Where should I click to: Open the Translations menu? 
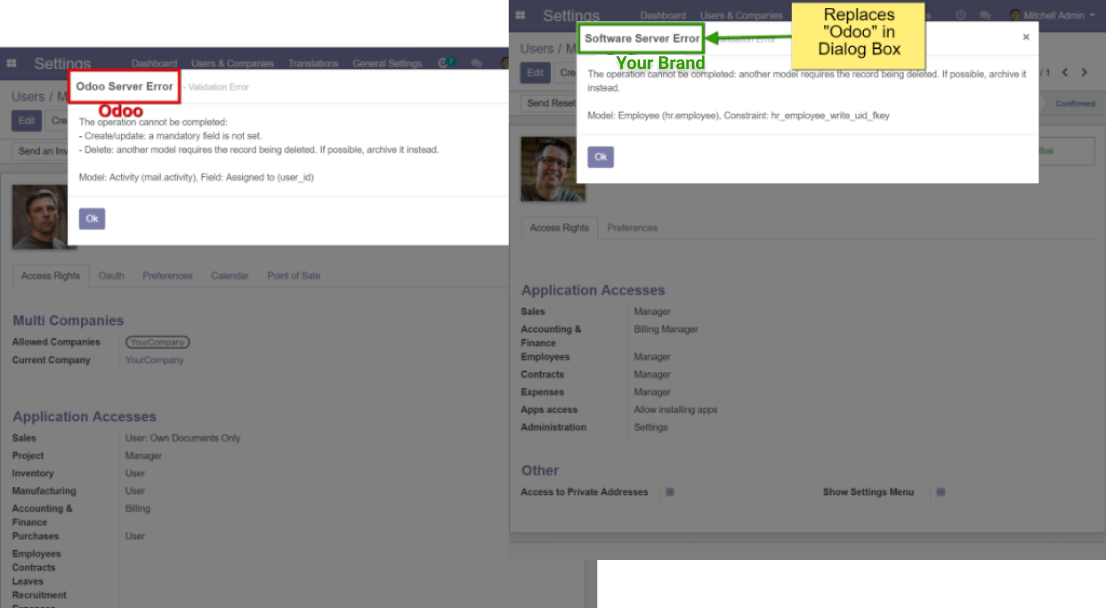pyautogui.click(x=313, y=63)
